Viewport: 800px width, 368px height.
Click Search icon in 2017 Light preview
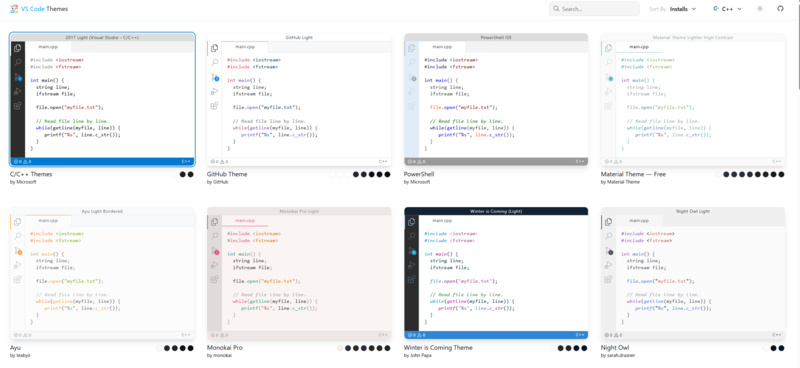pos(18,62)
